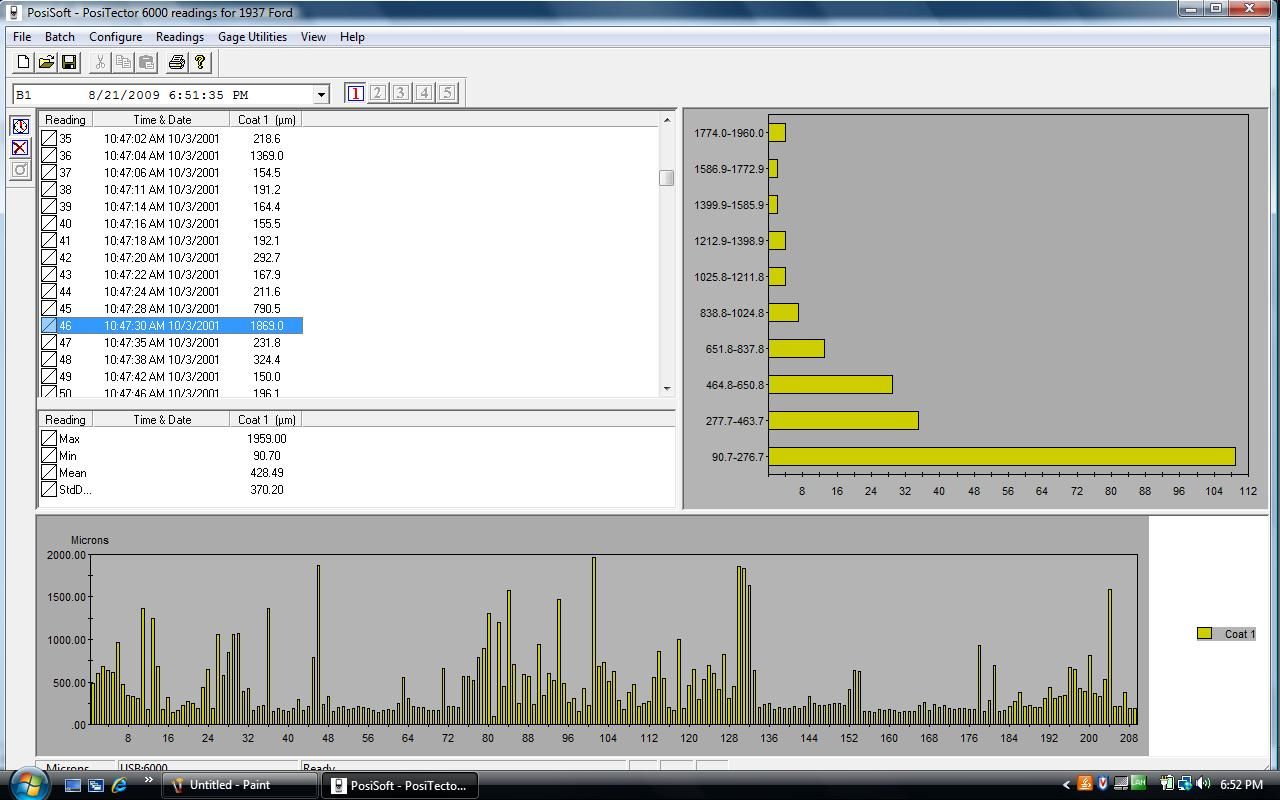The width and height of the screenshot is (1280, 800).
Task: Select reading 45 value 790.5
Action: pyautogui.click(x=267, y=309)
